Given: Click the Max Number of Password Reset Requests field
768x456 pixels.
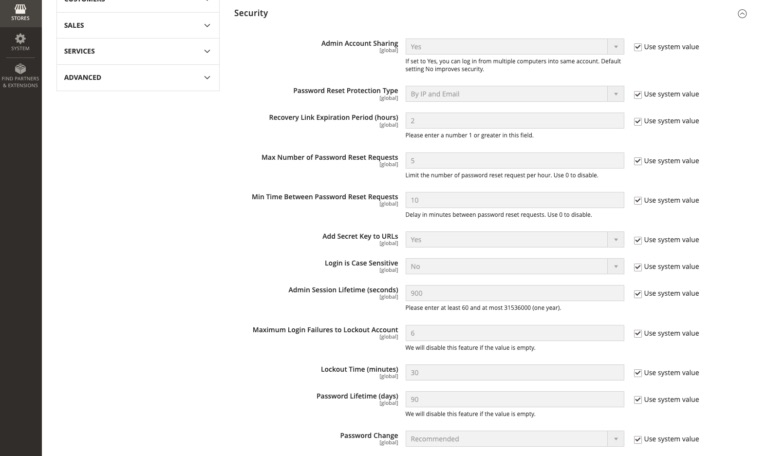Looking at the screenshot, I should (514, 161).
